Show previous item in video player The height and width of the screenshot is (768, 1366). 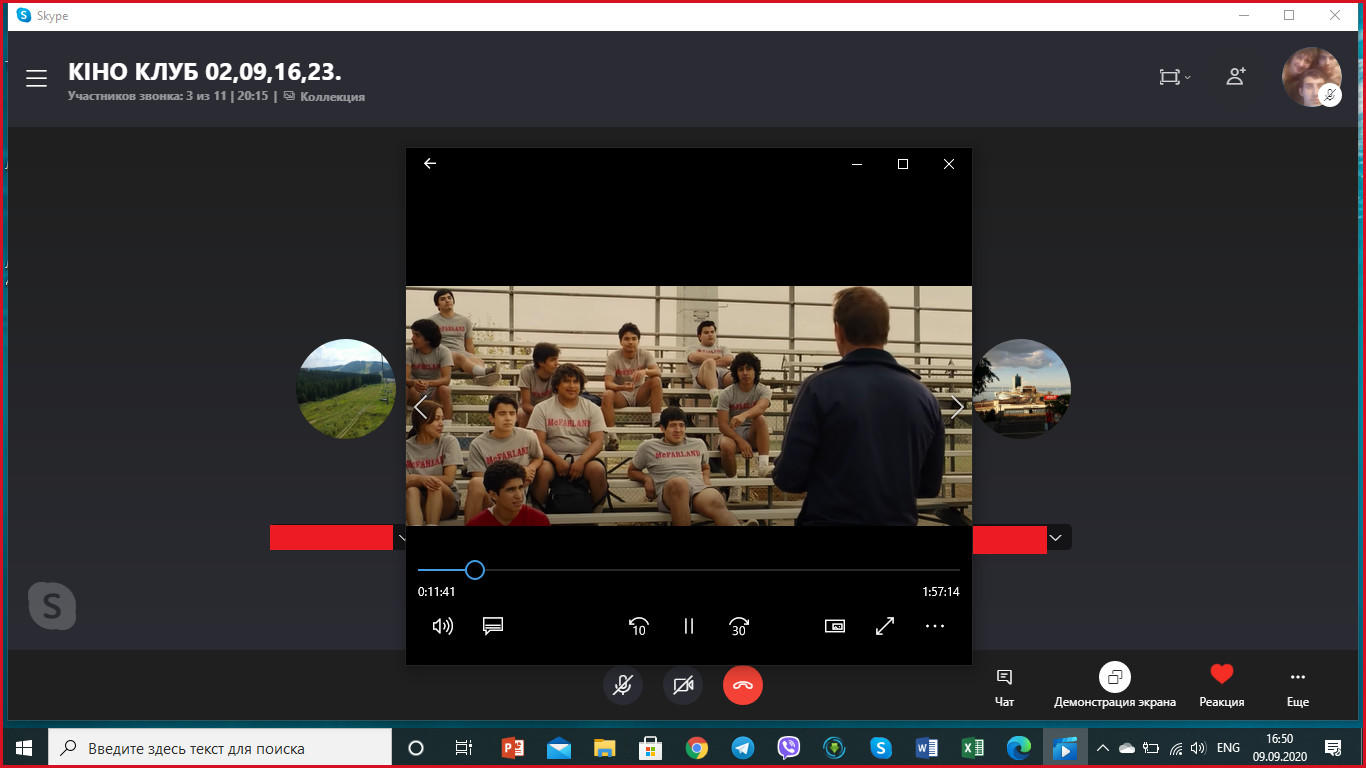pyautogui.click(x=420, y=407)
